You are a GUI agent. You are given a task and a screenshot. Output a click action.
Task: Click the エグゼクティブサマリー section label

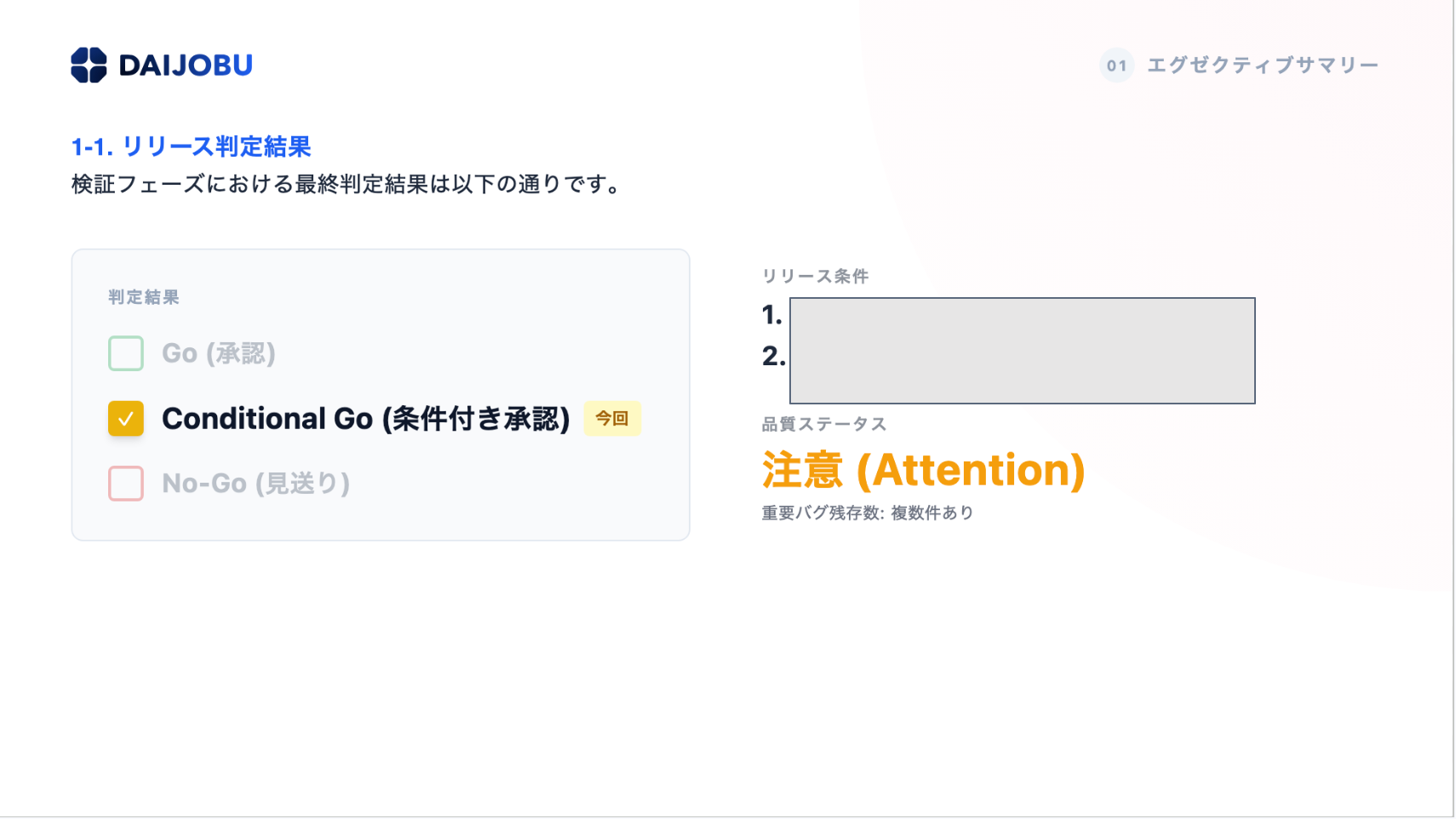tap(1262, 66)
